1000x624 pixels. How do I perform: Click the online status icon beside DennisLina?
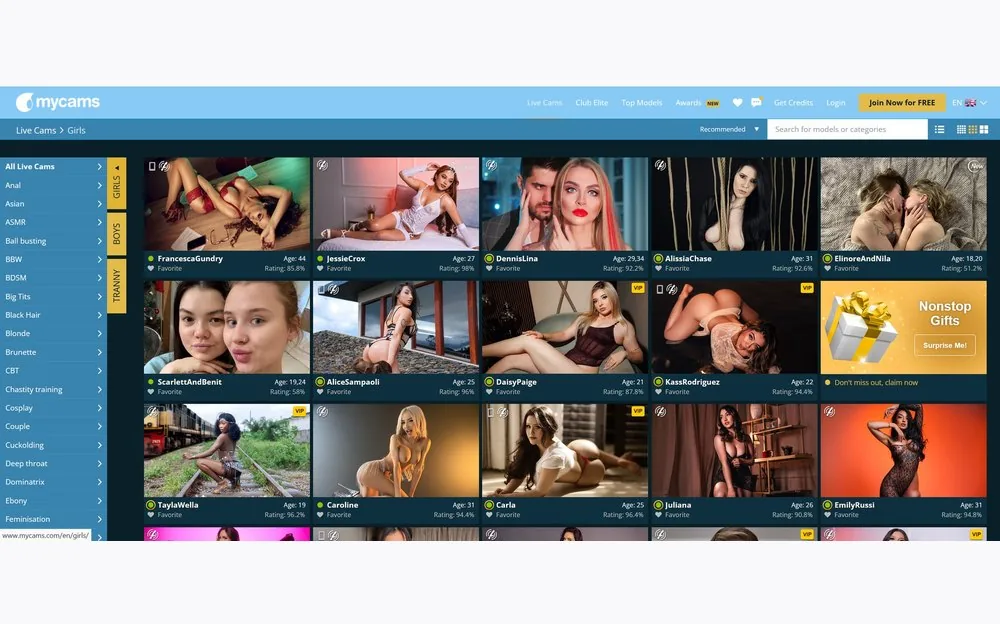tap(489, 258)
